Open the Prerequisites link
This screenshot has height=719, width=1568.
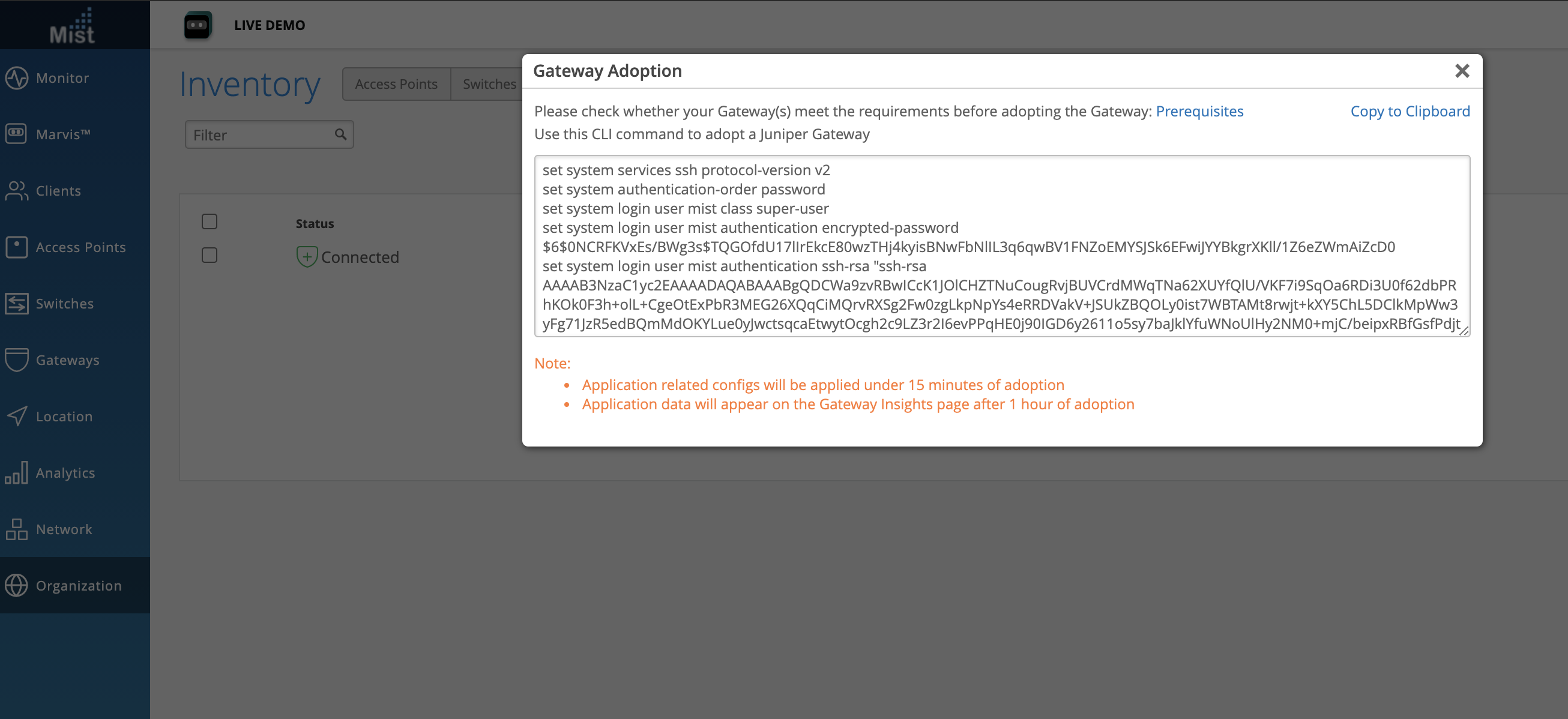click(1199, 112)
